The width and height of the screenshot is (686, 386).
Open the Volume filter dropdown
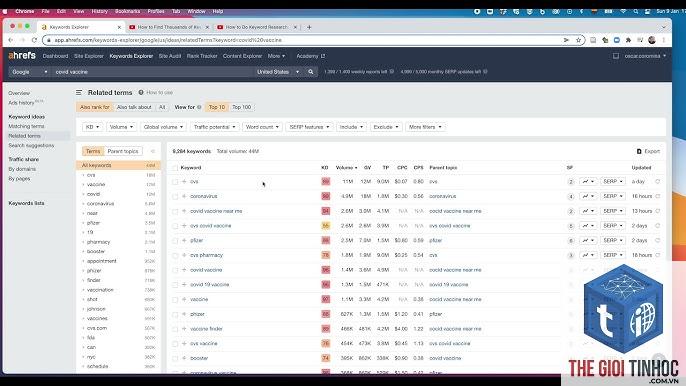pyautogui.click(x=121, y=127)
